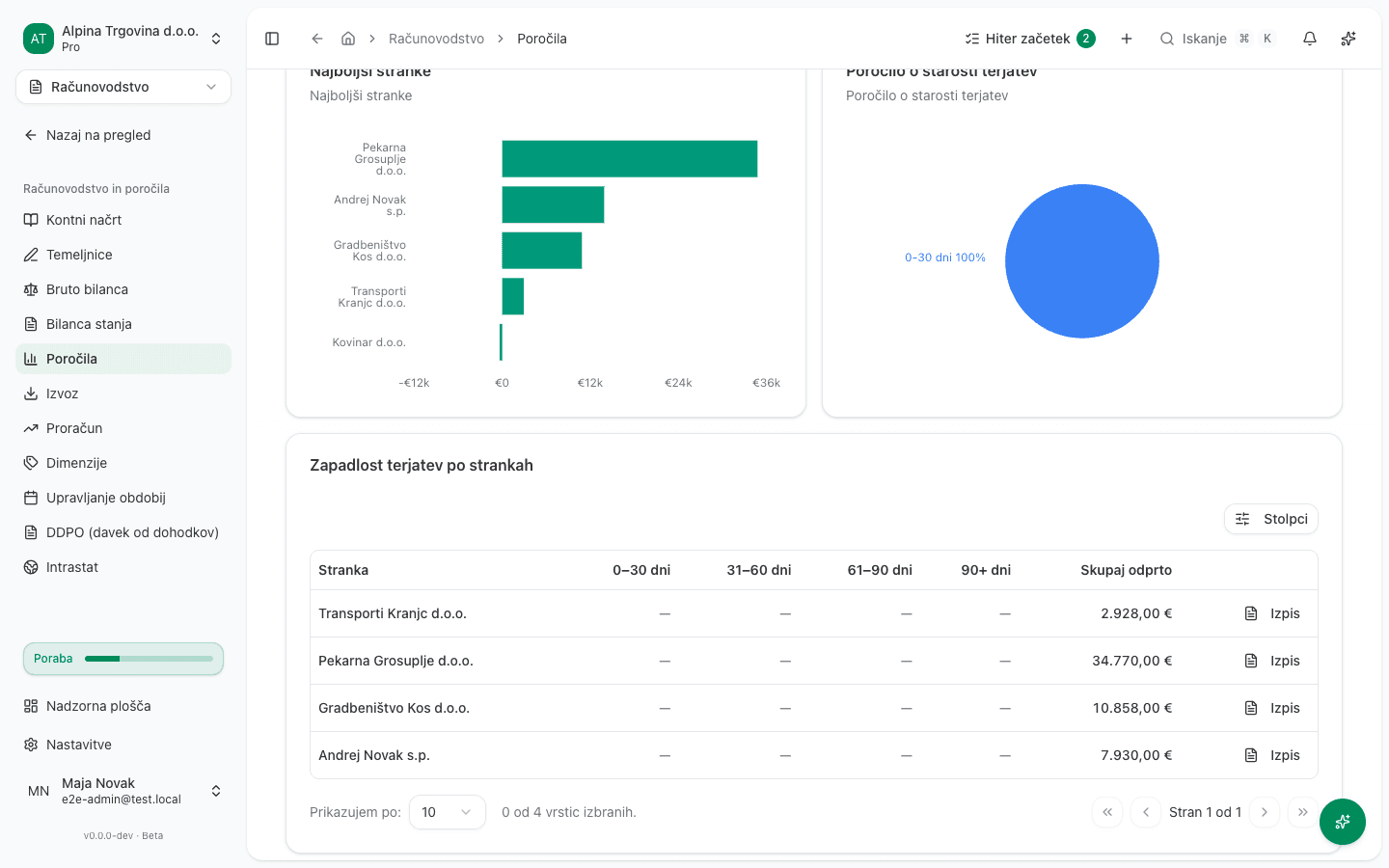1389x868 pixels.
Task: Open Izpis for Andrej Novak s.p.
Action: [x=1272, y=755]
